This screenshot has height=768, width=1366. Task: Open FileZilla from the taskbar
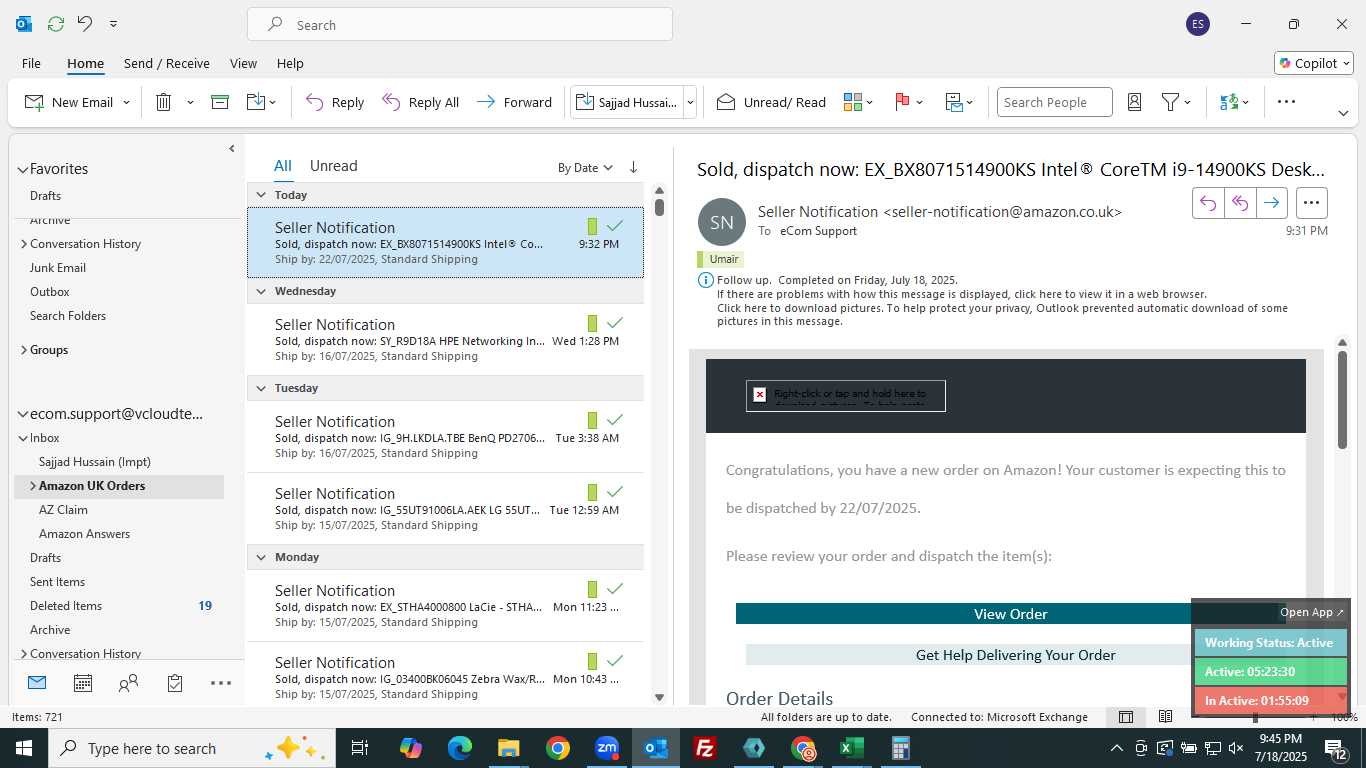705,748
